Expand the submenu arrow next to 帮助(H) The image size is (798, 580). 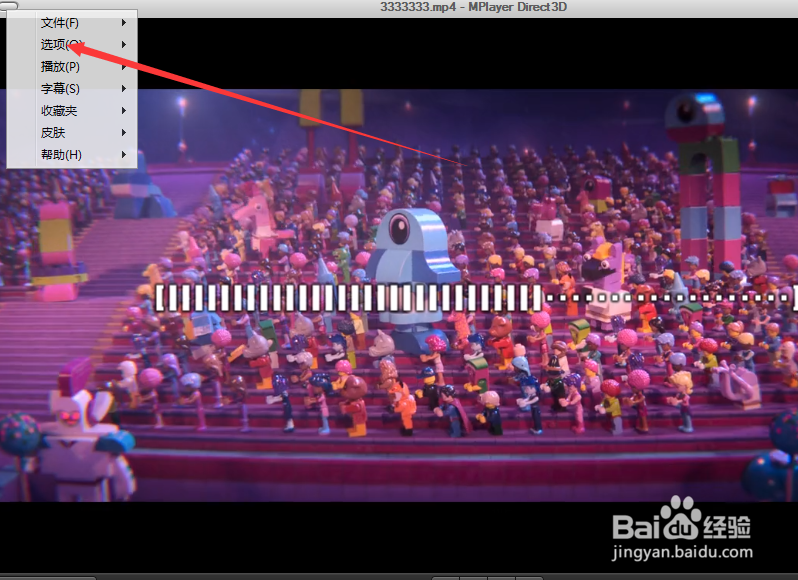click(124, 155)
